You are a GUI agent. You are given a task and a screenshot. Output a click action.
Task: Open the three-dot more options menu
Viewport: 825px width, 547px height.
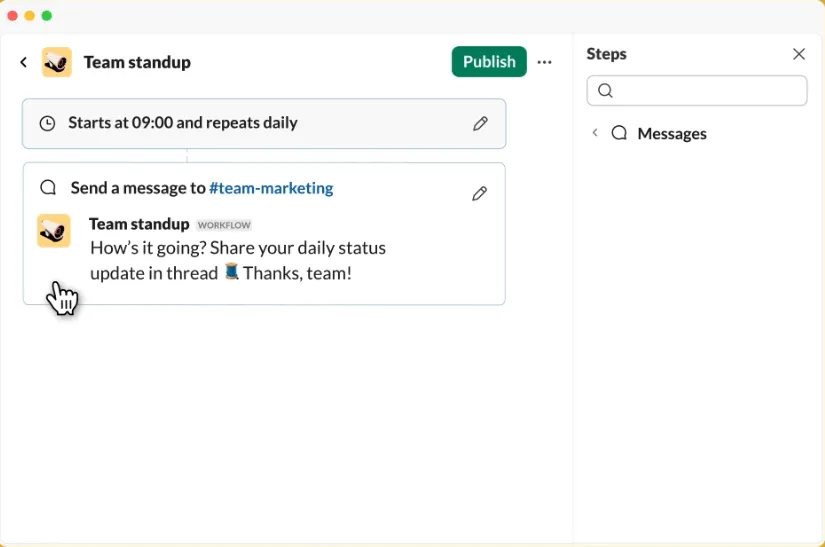545,62
